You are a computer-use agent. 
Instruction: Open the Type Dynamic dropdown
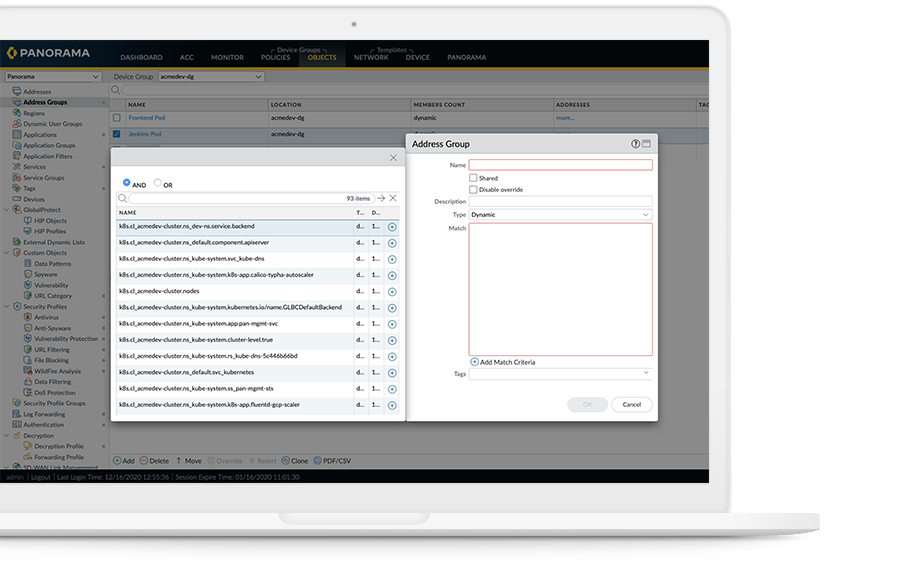coord(560,214)
